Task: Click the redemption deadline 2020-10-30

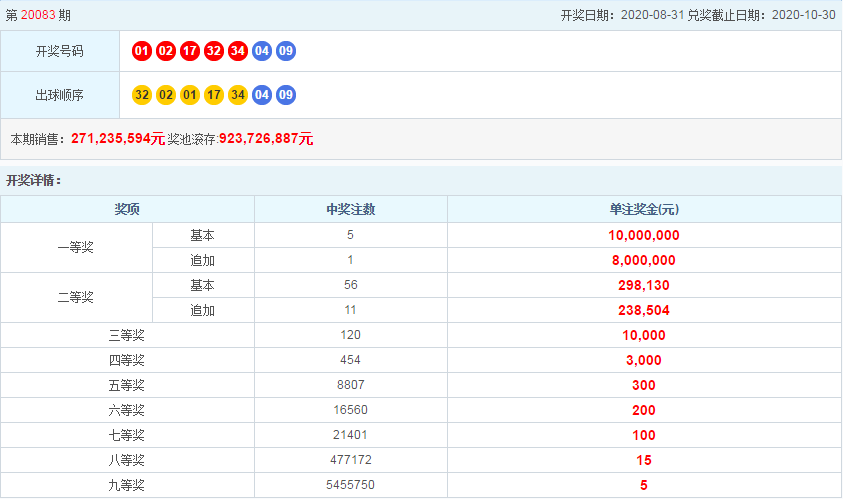Action: (x=804, y=15)
